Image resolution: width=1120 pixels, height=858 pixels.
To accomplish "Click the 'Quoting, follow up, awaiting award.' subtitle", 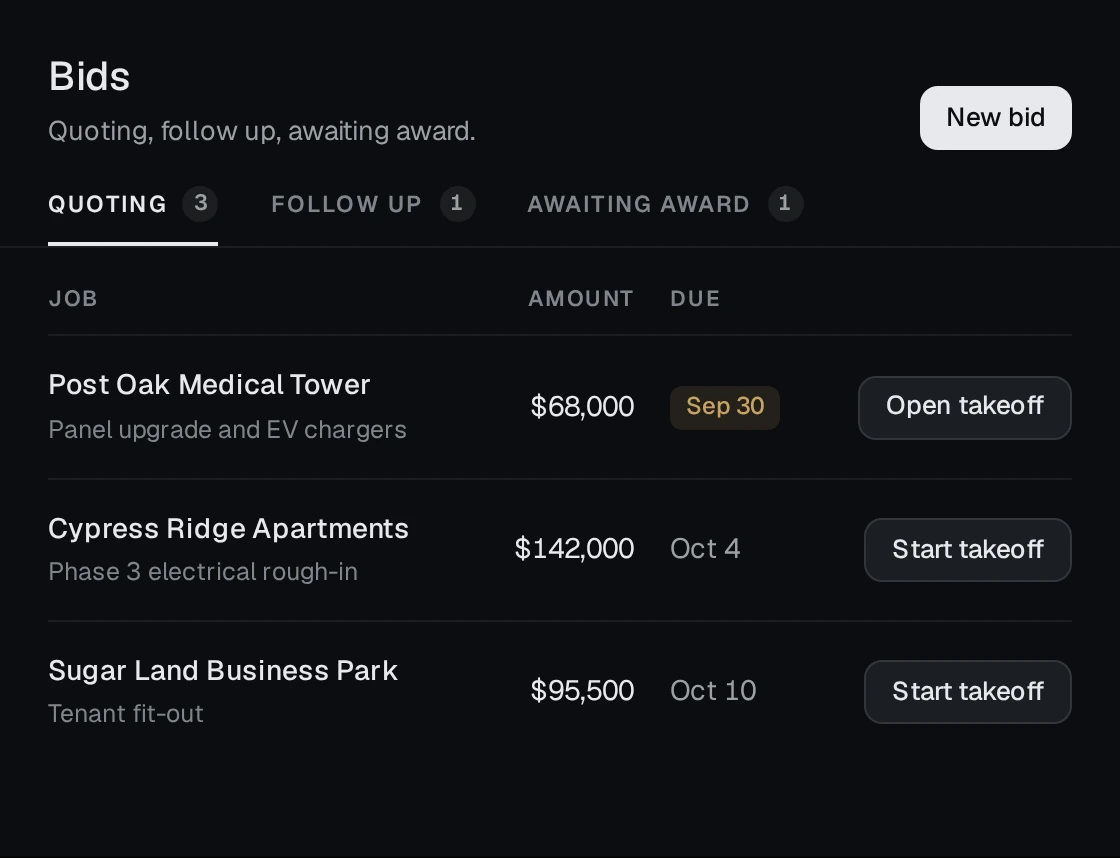I will pos(261,131).
